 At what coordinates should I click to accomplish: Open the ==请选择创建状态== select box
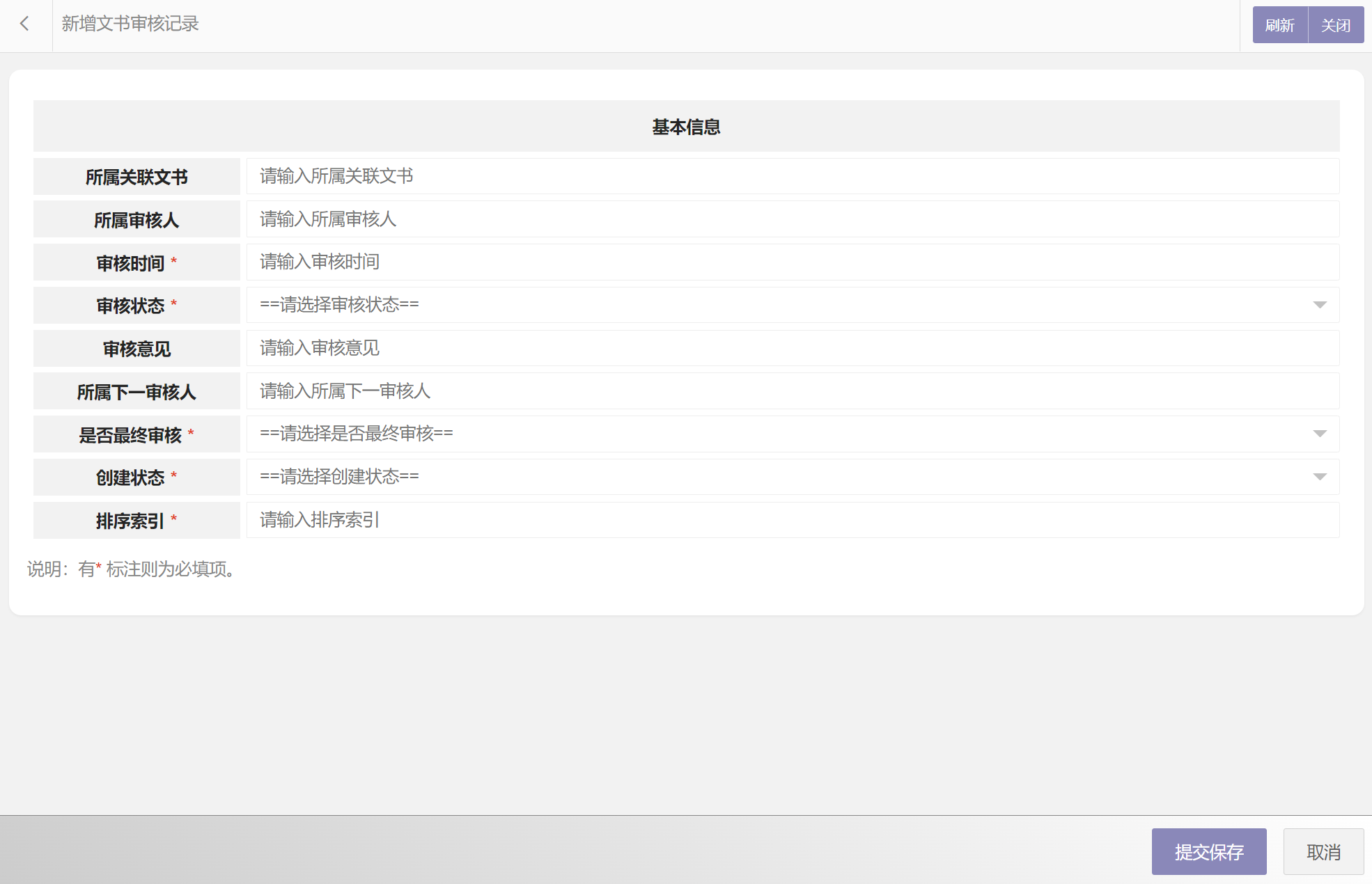[766, 477]
